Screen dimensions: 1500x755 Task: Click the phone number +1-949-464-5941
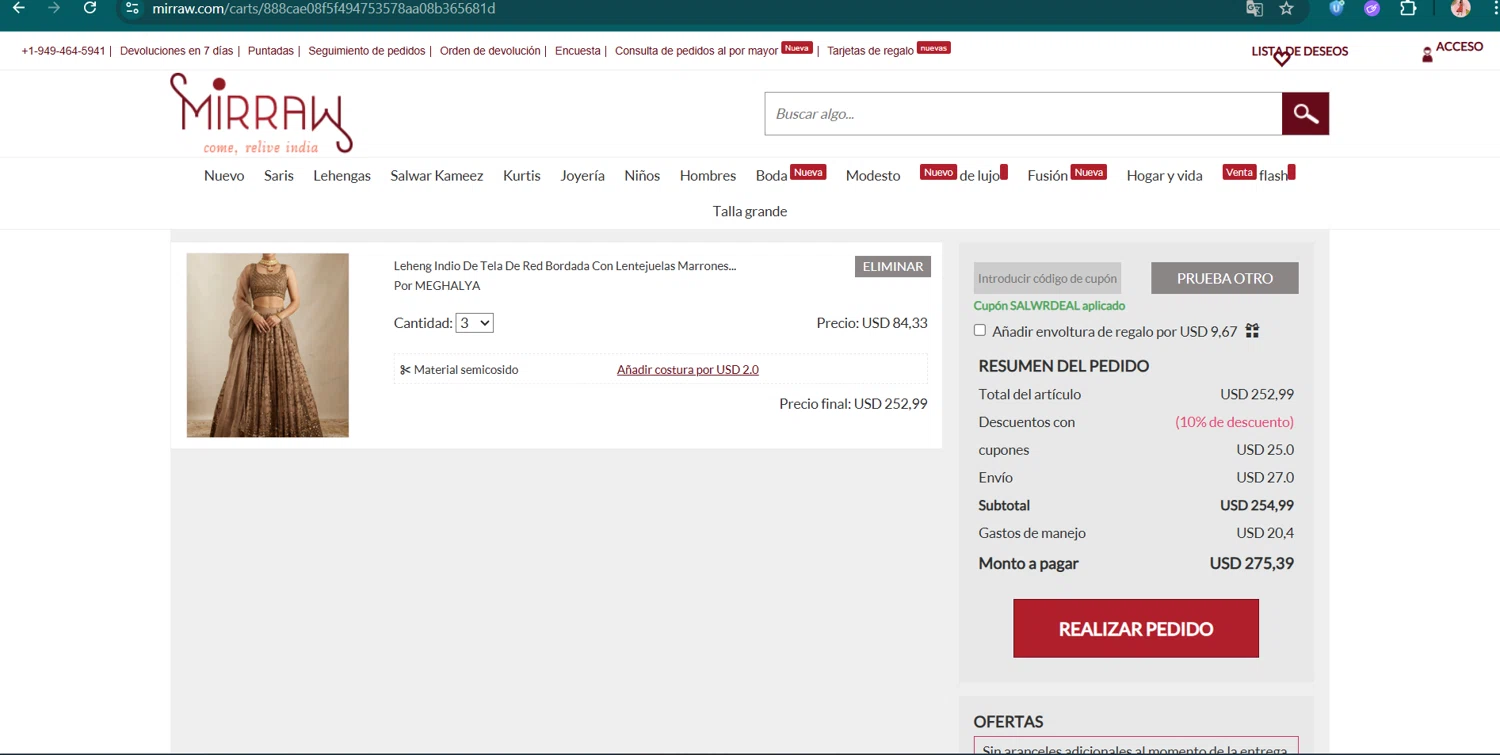[x=63, y=51]
